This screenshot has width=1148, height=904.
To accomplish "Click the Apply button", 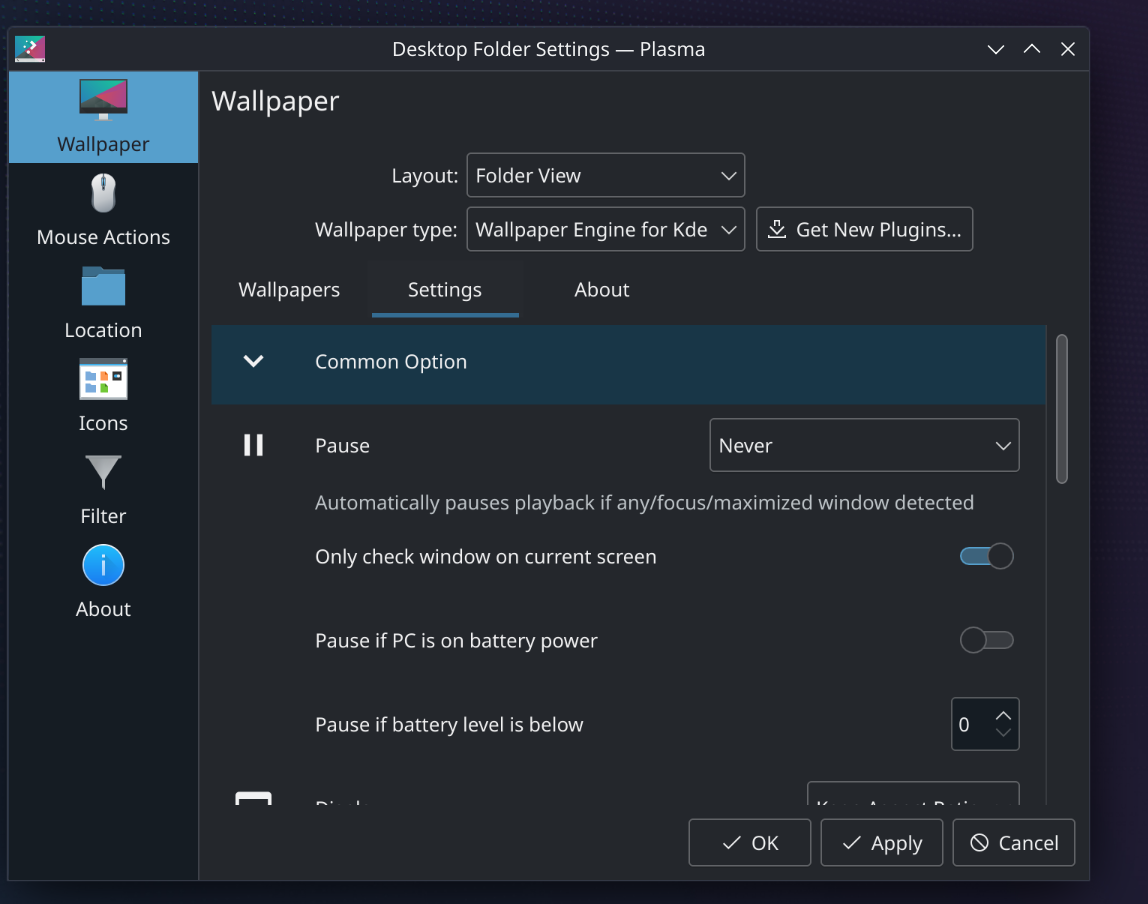I will 881,843.
